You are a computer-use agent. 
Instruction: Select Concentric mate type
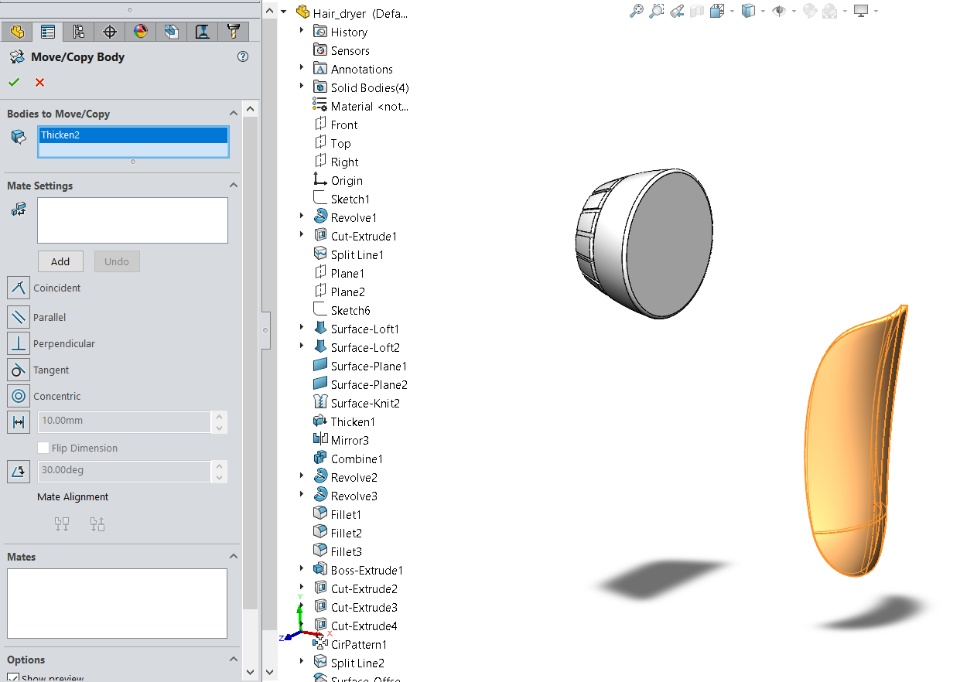point(18,396)
